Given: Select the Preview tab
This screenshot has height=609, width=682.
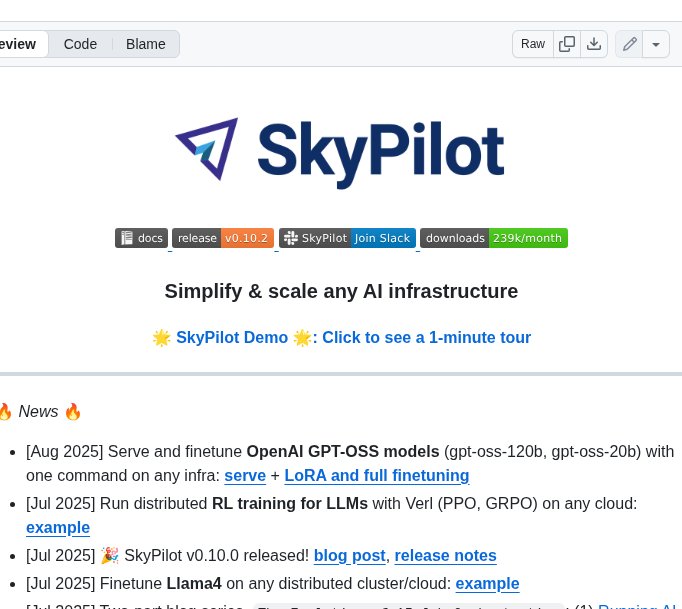Looking at the screenshot, I should [x=20, y=44].
